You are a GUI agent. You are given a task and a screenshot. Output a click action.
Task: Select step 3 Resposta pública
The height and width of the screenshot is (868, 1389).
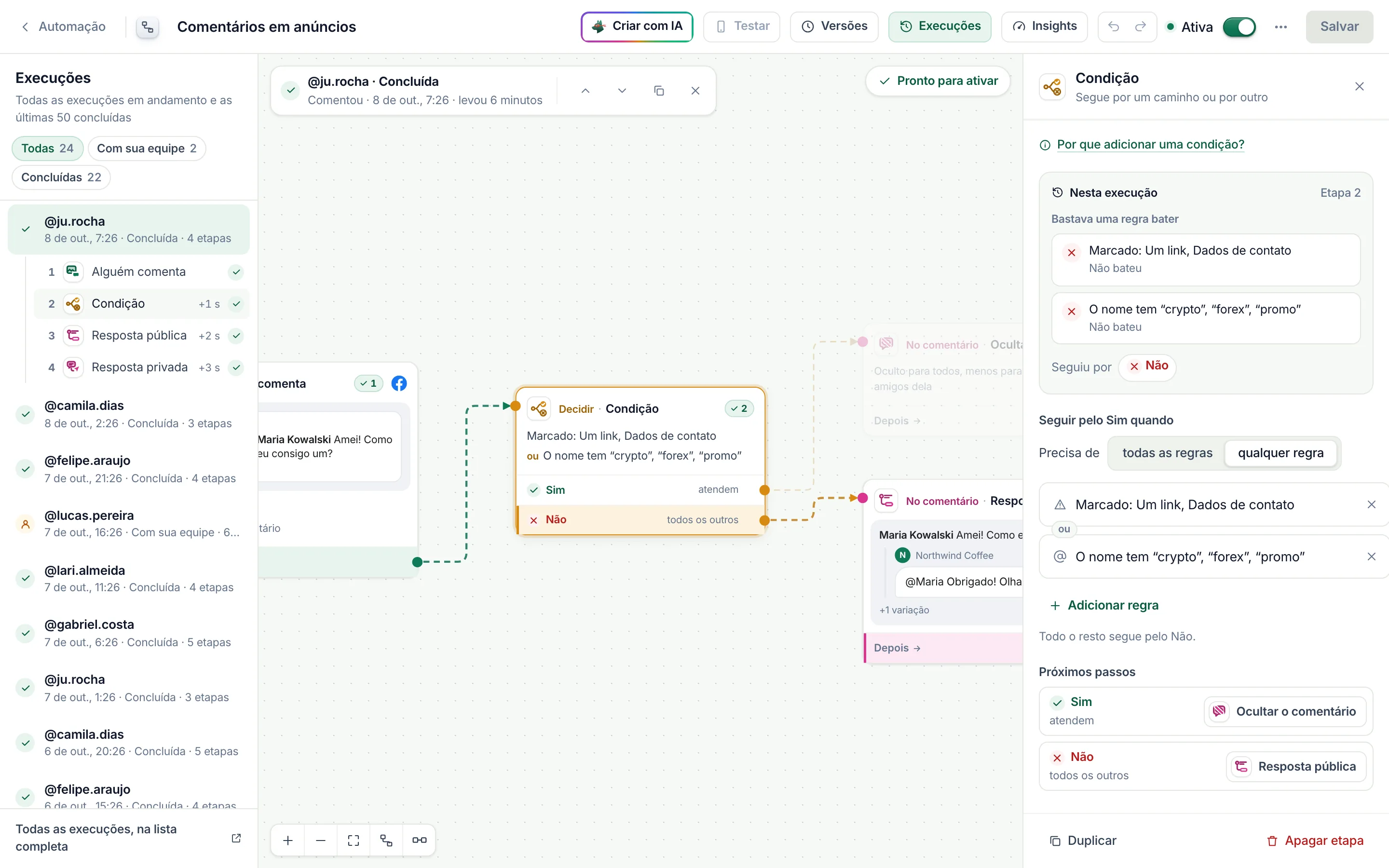[x=142, y=335]
